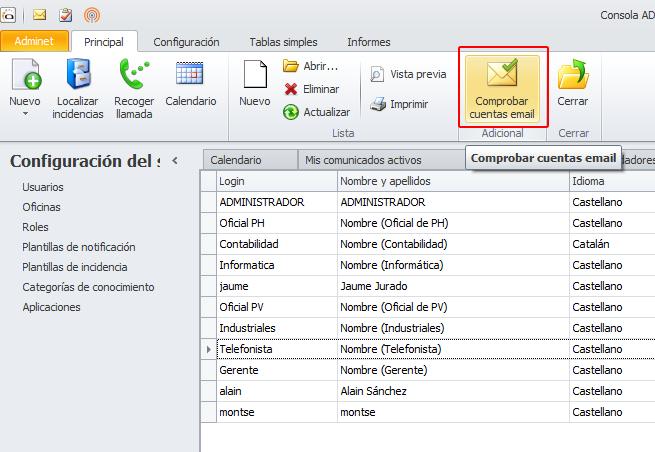Select the Gerente login cell

pyautogui.click(x=277, y=370)
